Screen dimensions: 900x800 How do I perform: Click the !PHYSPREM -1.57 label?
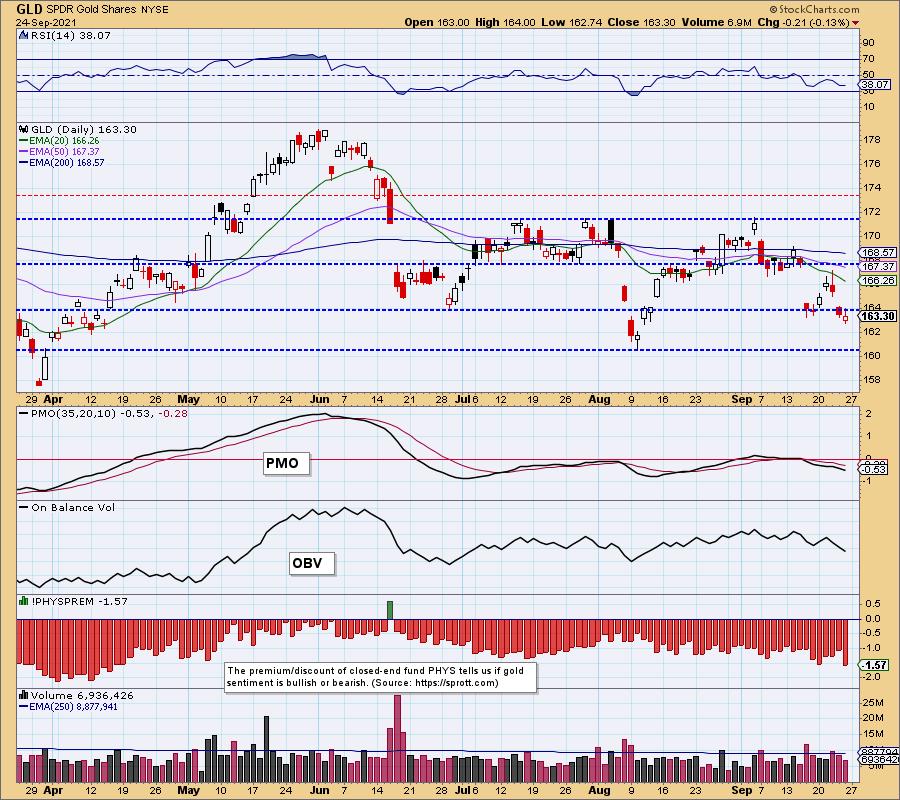pos(79,601)
